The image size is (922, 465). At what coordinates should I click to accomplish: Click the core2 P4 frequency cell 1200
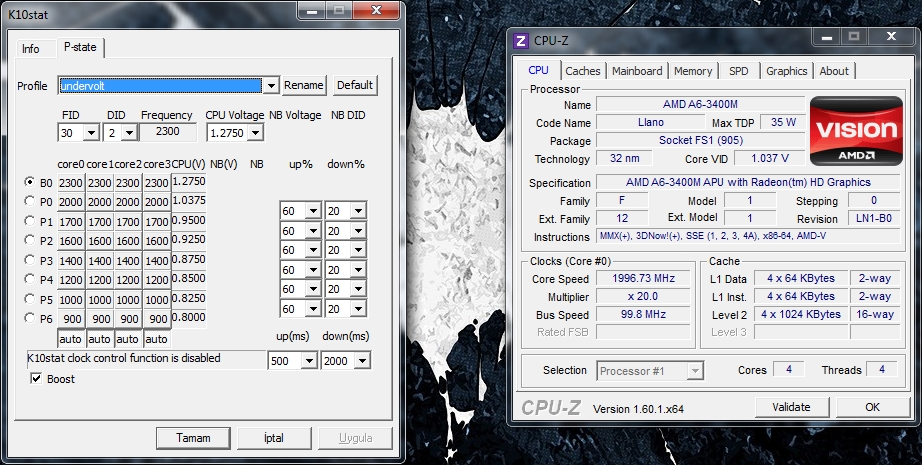coord(128,280)
